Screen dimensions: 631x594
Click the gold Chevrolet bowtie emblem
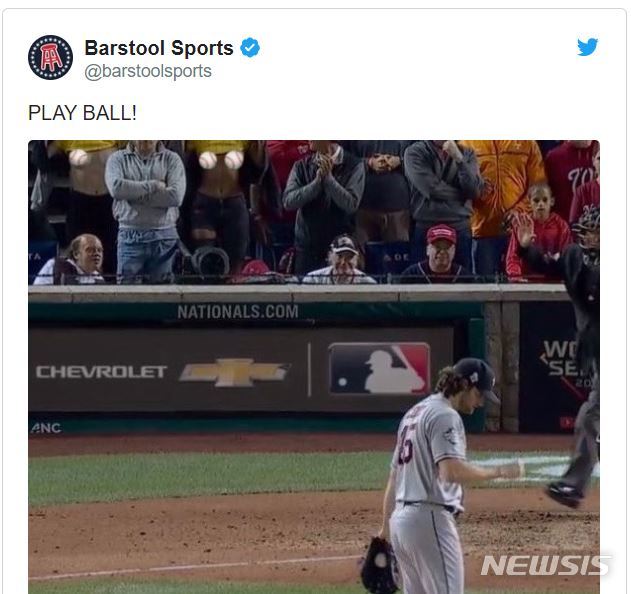(234, 372)
